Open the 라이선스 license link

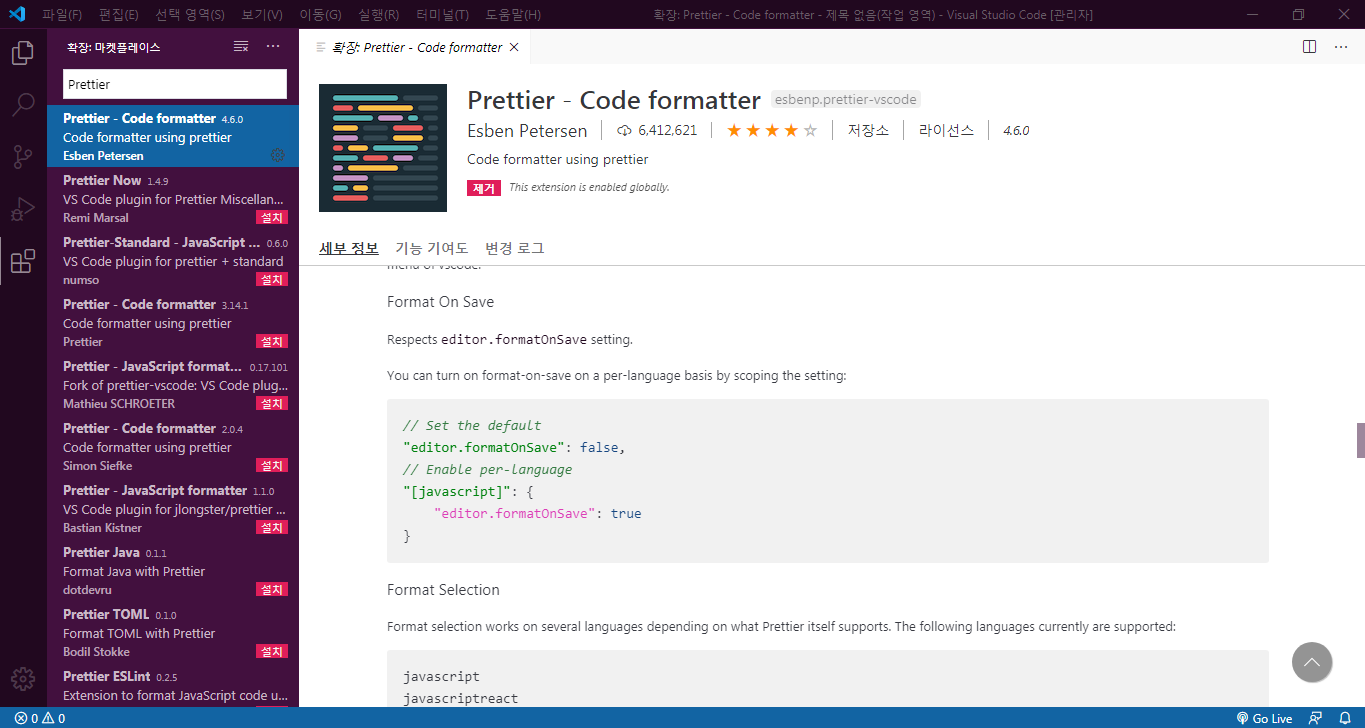coord(946,130)
